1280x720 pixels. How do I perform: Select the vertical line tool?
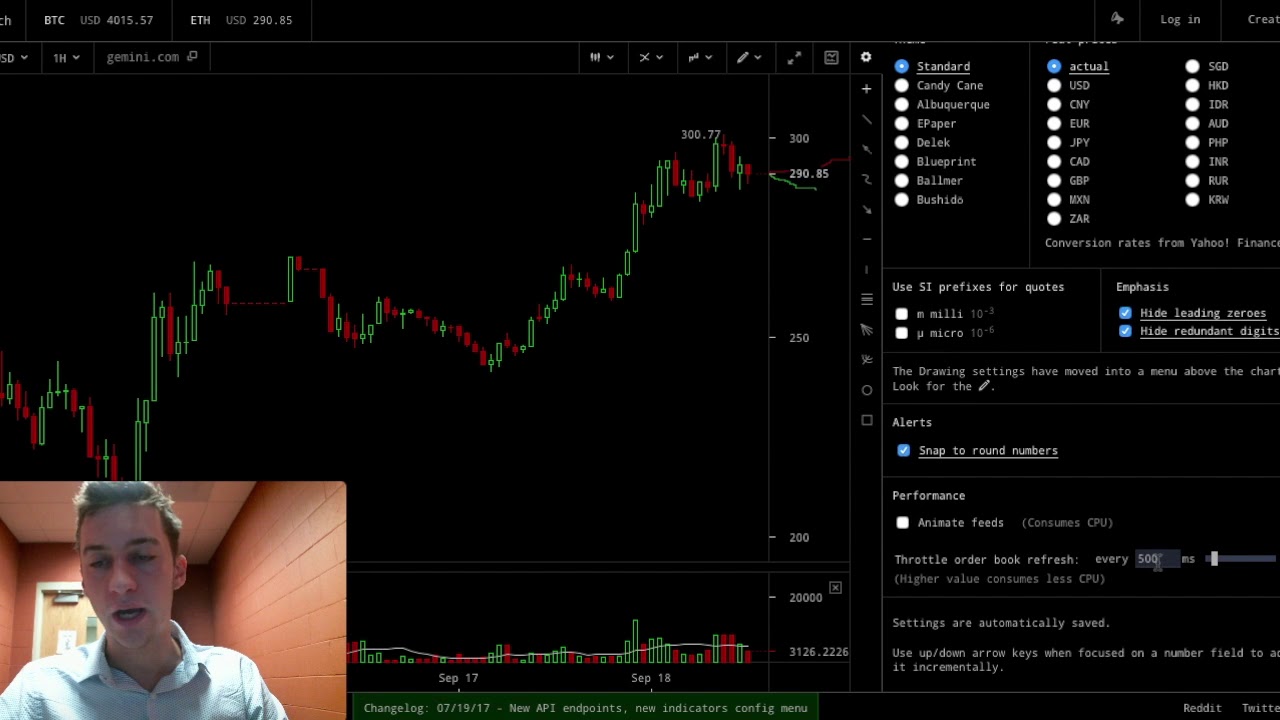click(x=866, y=269)
